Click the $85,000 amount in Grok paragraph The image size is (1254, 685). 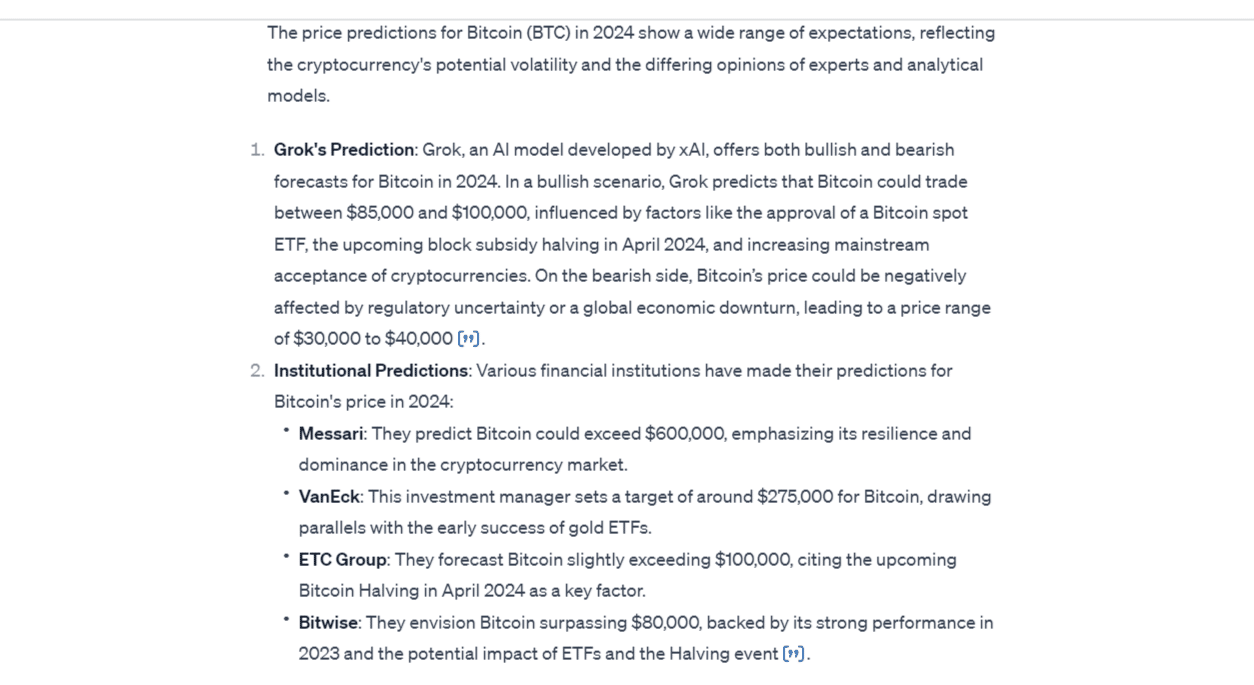click(x=379, y=213)
